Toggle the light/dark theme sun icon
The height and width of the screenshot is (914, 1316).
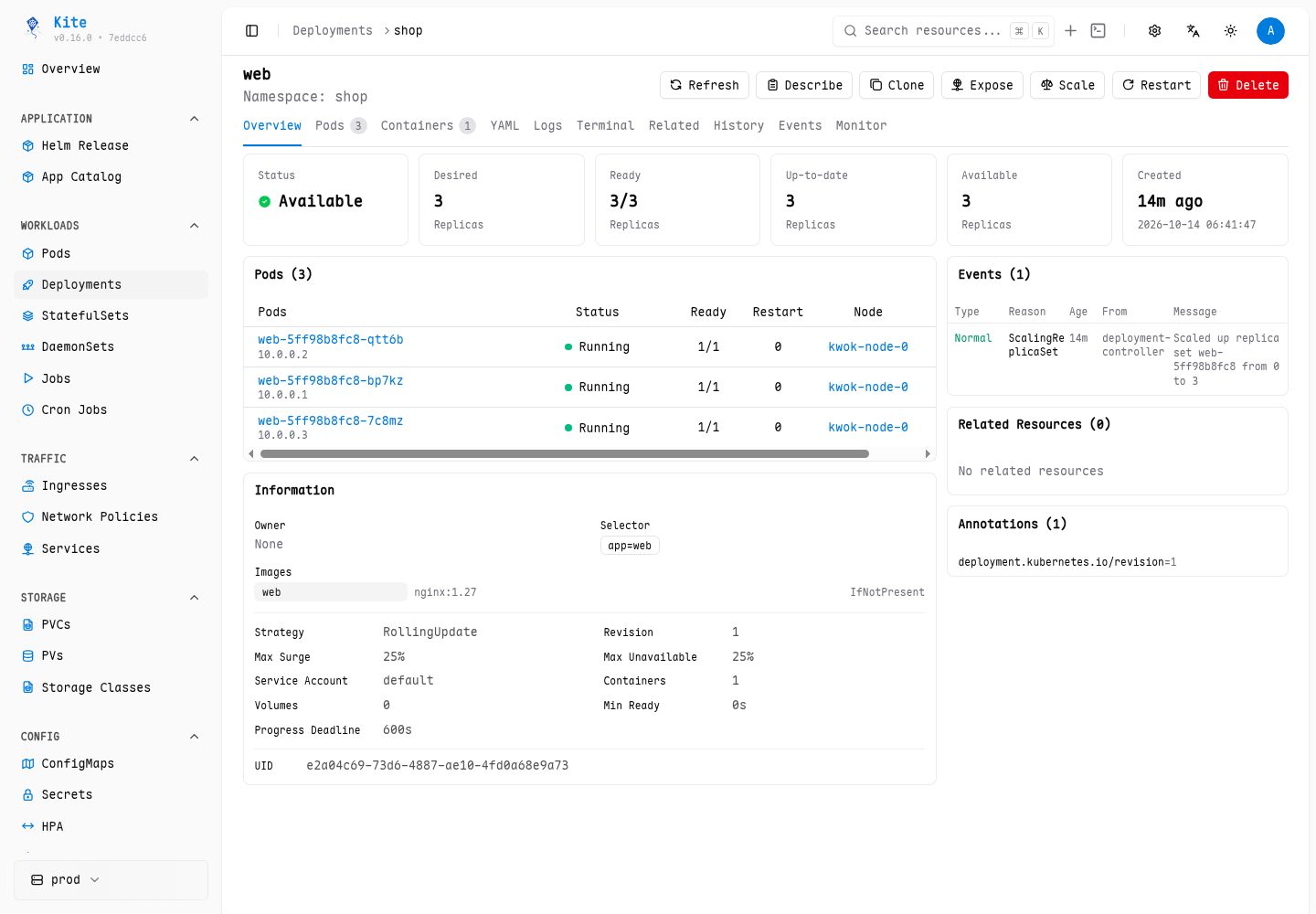pyautogui.click(x=1231, y=31)
